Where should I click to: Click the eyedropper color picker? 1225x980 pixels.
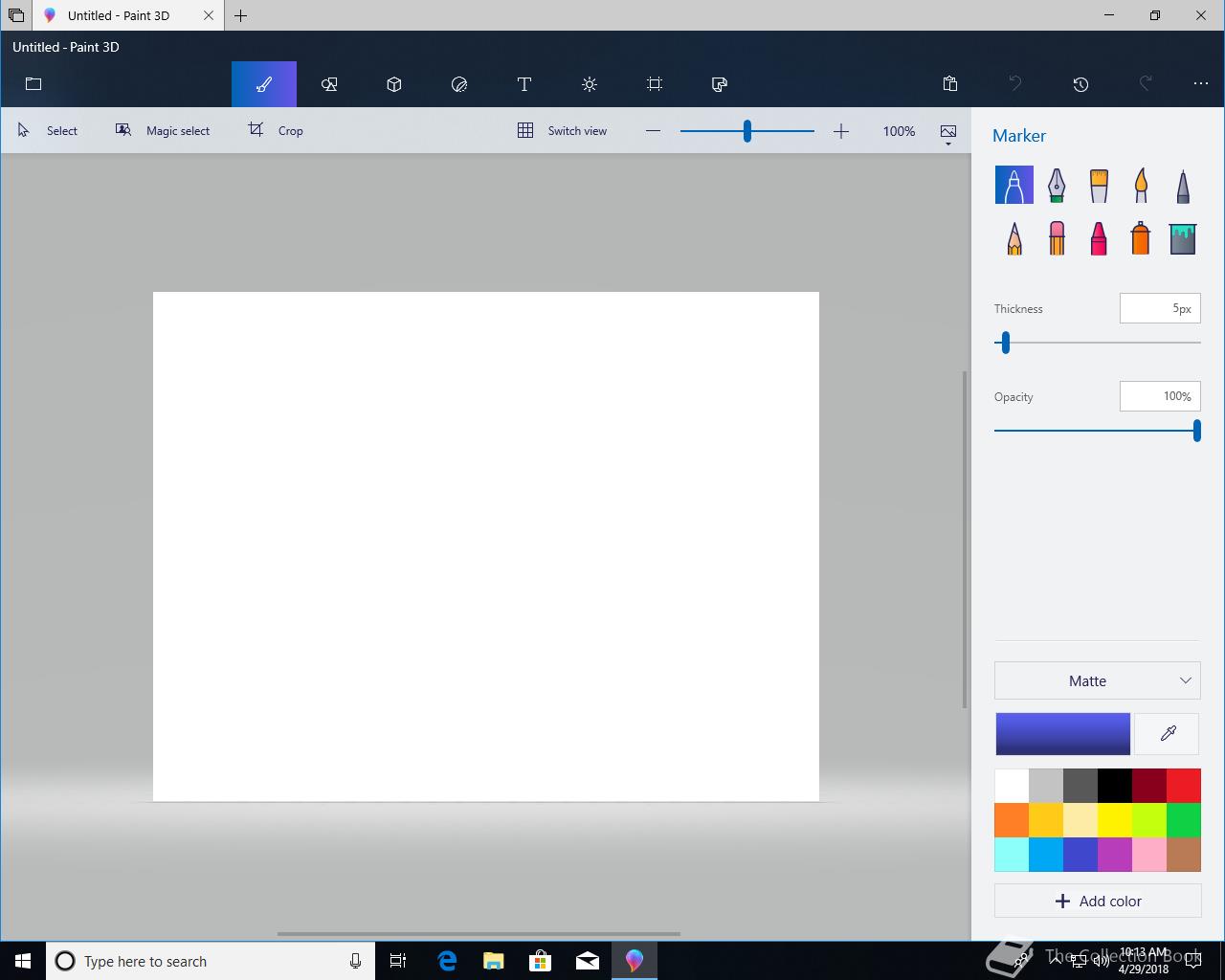pos(1168,733)
